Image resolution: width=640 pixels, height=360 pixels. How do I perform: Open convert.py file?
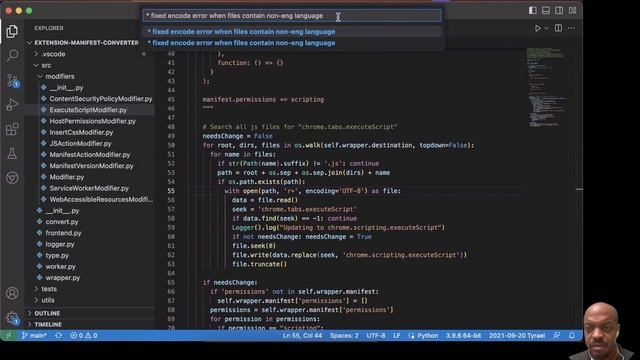62,222
